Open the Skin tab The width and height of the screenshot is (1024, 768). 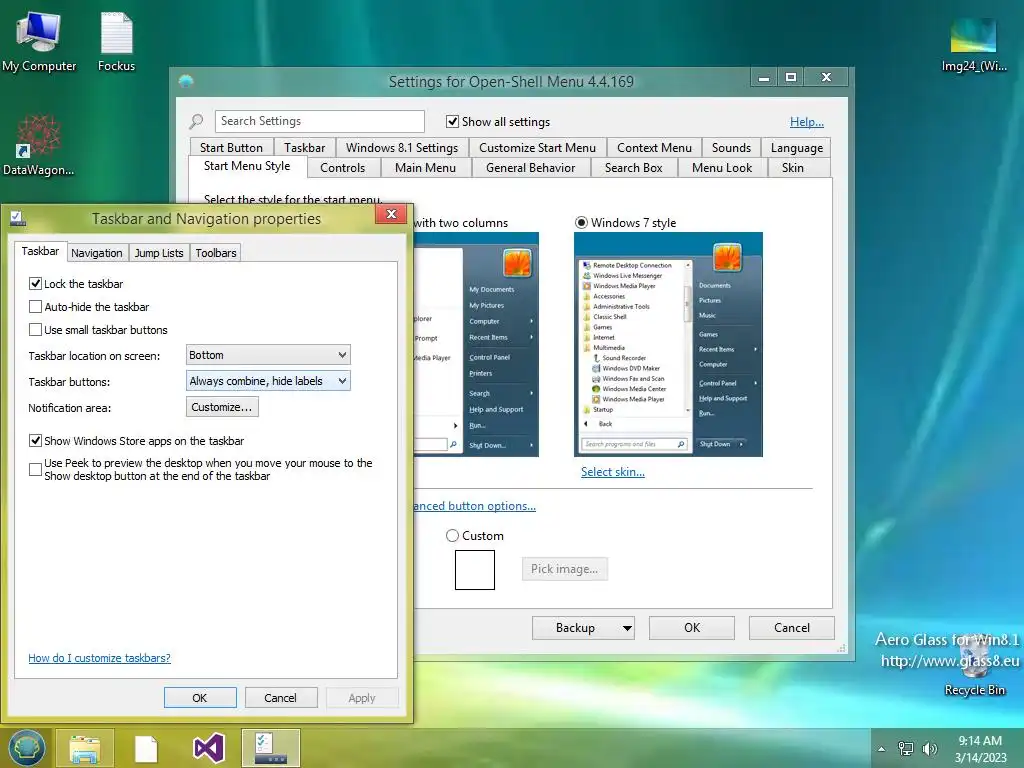tap(793, 168)
